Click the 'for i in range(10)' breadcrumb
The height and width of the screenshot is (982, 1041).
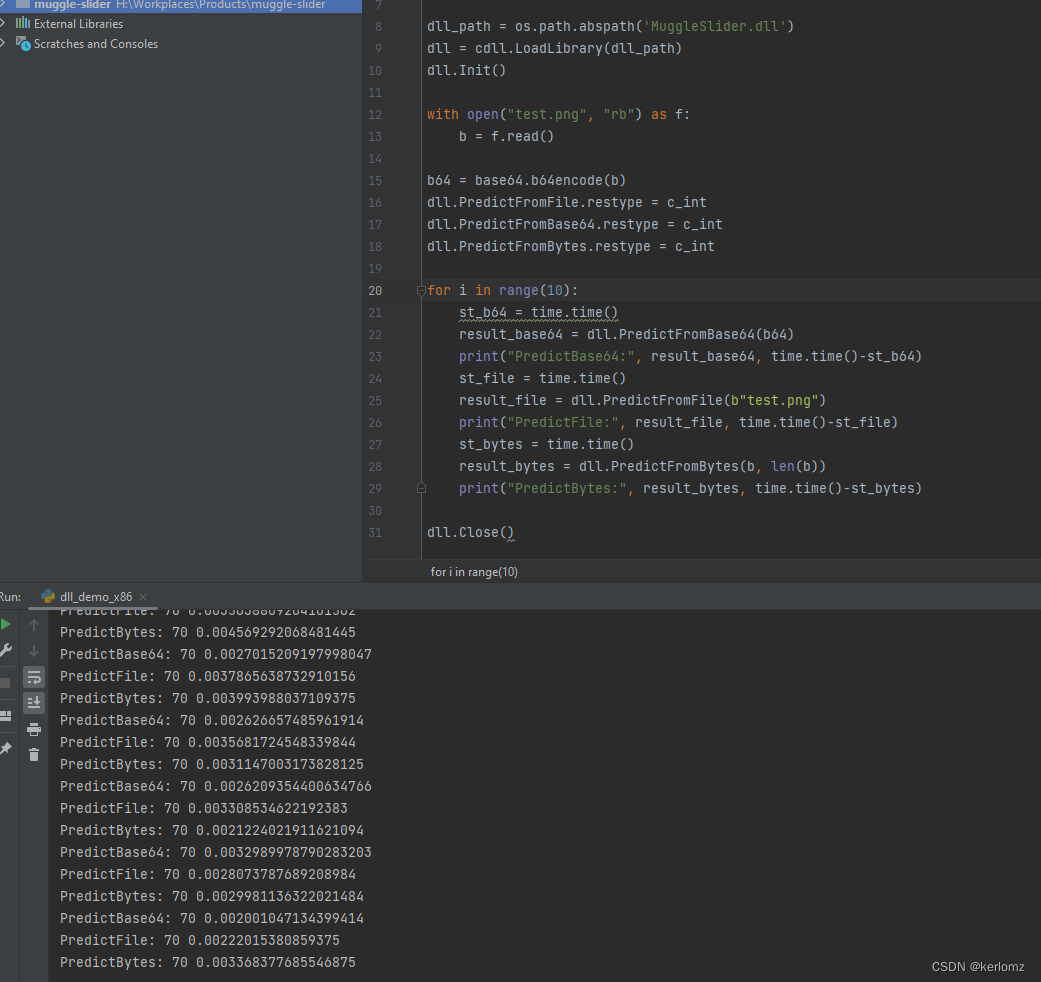[474, 572]
